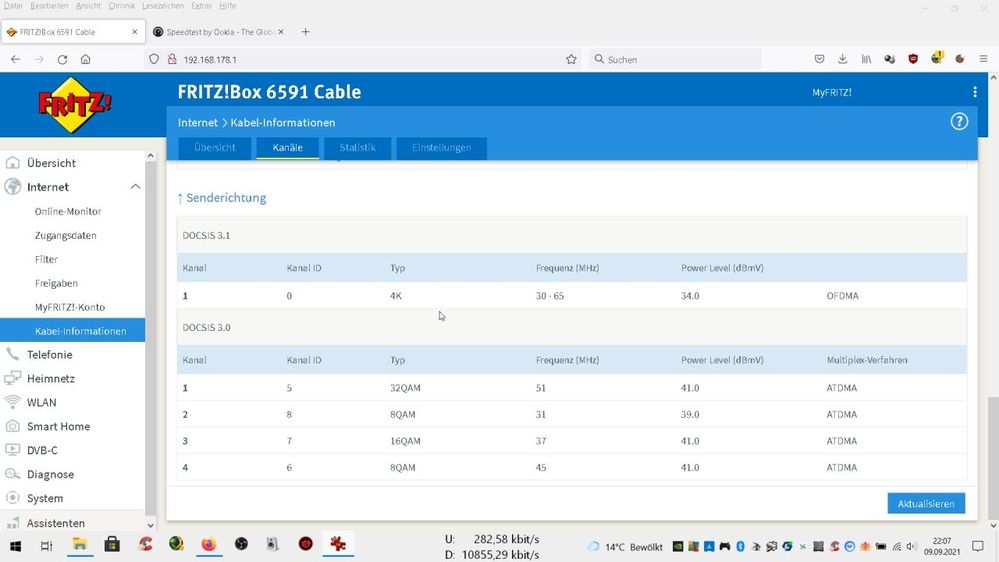Screen dimensions: 999x562
Task: Open the Einstellungen tab
Action: 442,148
